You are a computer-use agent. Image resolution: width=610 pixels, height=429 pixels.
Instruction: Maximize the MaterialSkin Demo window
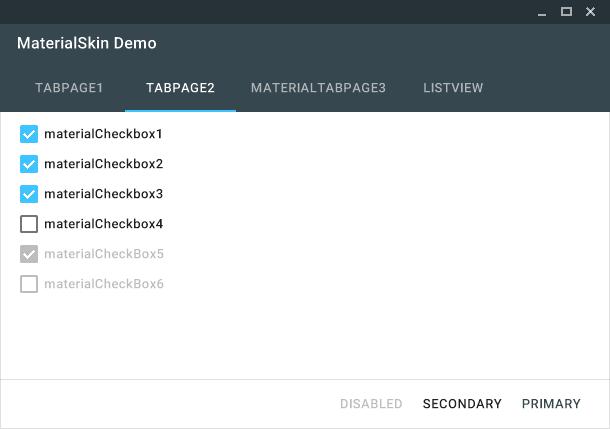566,12
